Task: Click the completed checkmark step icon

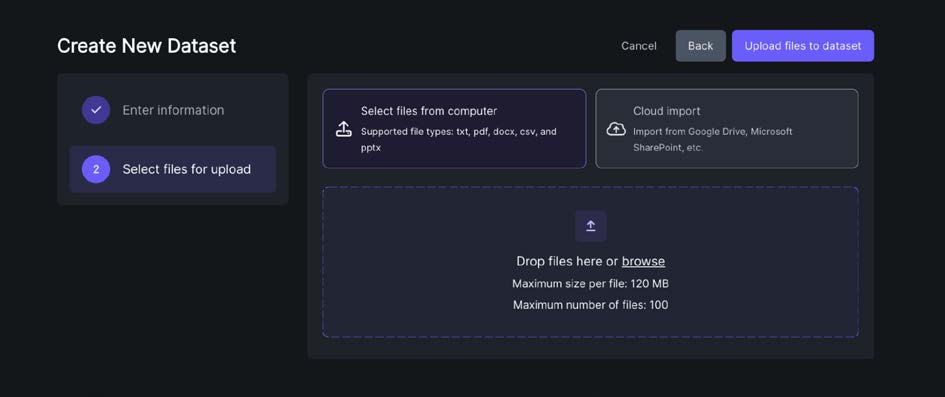Action: (x=96, y=110)
